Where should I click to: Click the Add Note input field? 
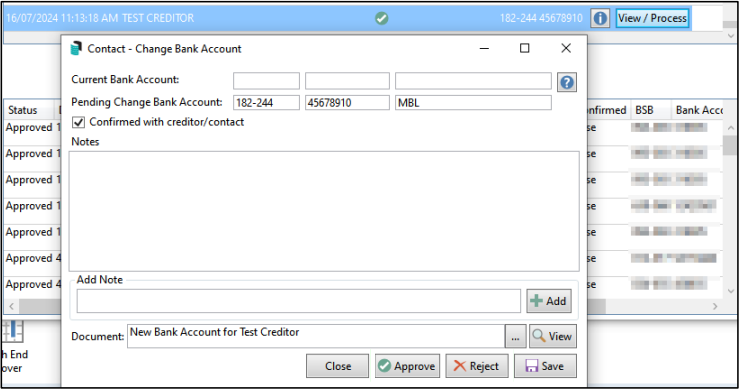click(299, 301)
